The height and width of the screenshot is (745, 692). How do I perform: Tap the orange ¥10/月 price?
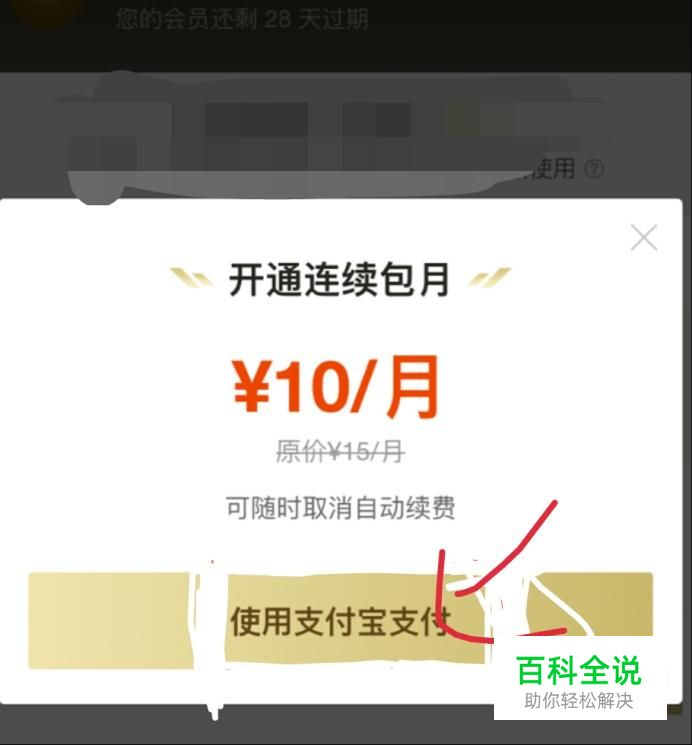336,386
